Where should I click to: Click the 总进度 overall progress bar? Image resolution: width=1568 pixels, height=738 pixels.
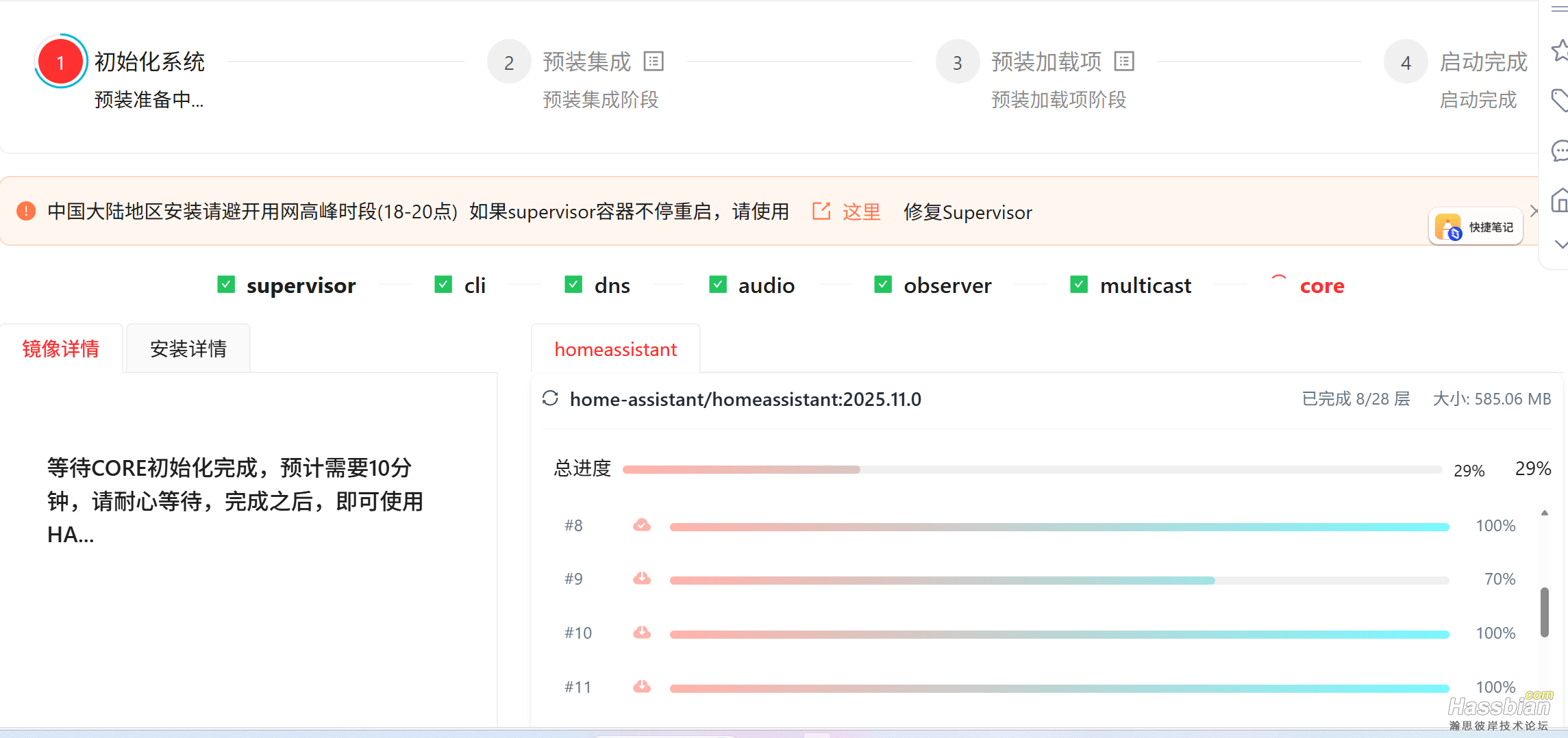pos(1032,470)
